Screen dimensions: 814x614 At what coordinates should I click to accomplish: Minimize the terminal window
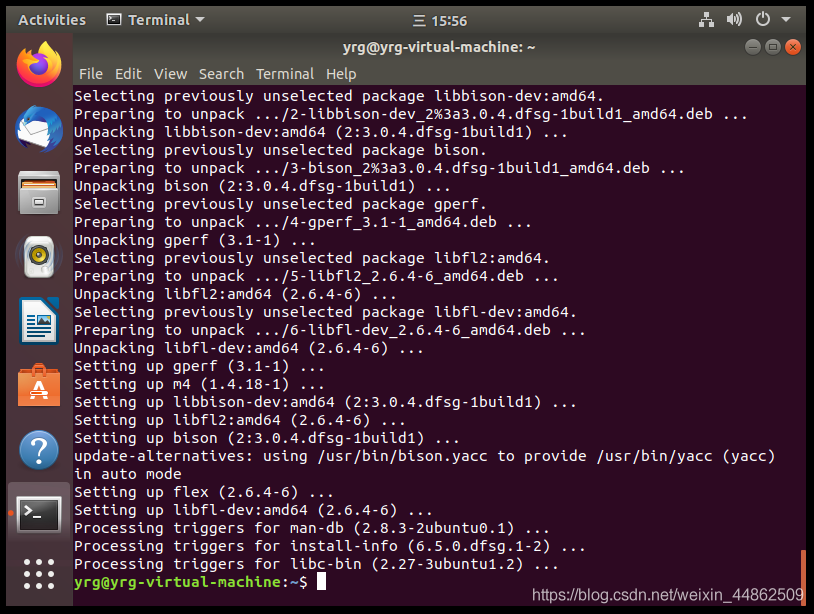[753, 47]
